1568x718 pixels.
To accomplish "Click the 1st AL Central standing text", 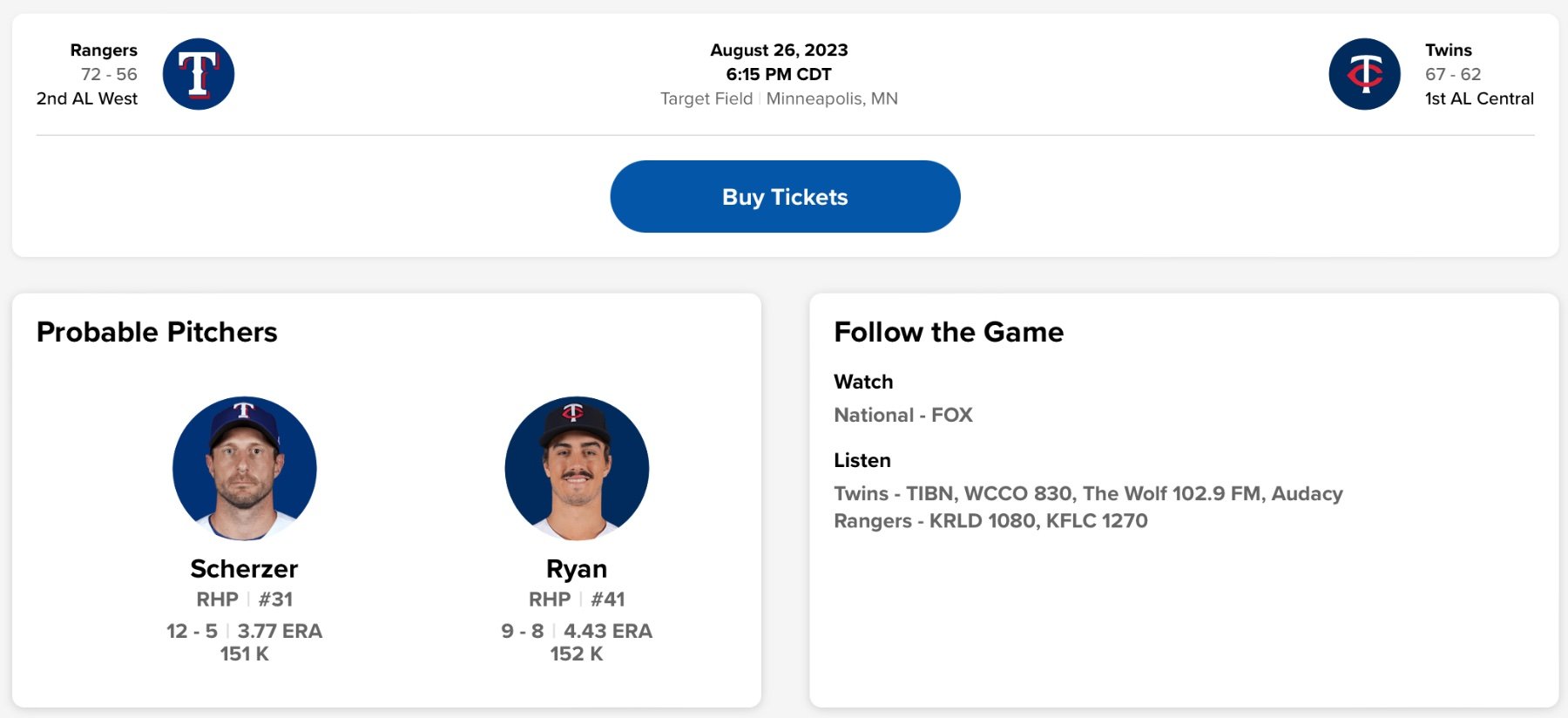I will tap(1479, 98).
